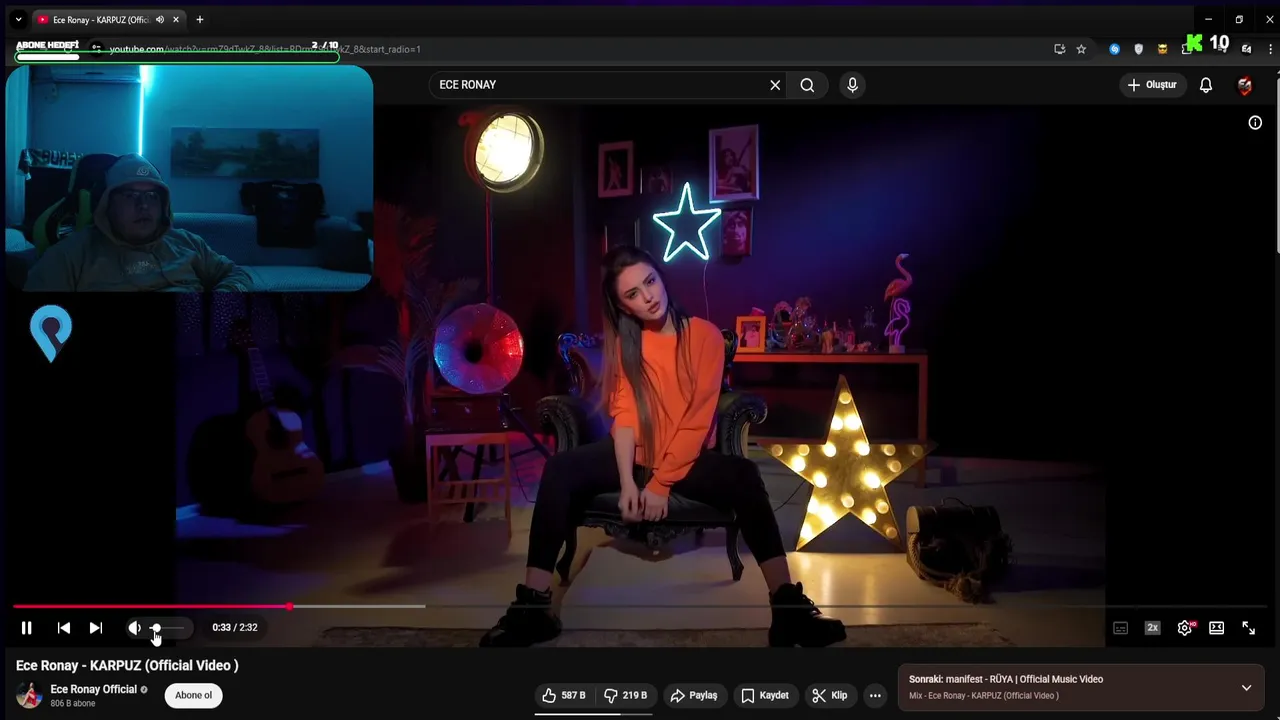Open the three-dot more actions menu

coord(875,695)
